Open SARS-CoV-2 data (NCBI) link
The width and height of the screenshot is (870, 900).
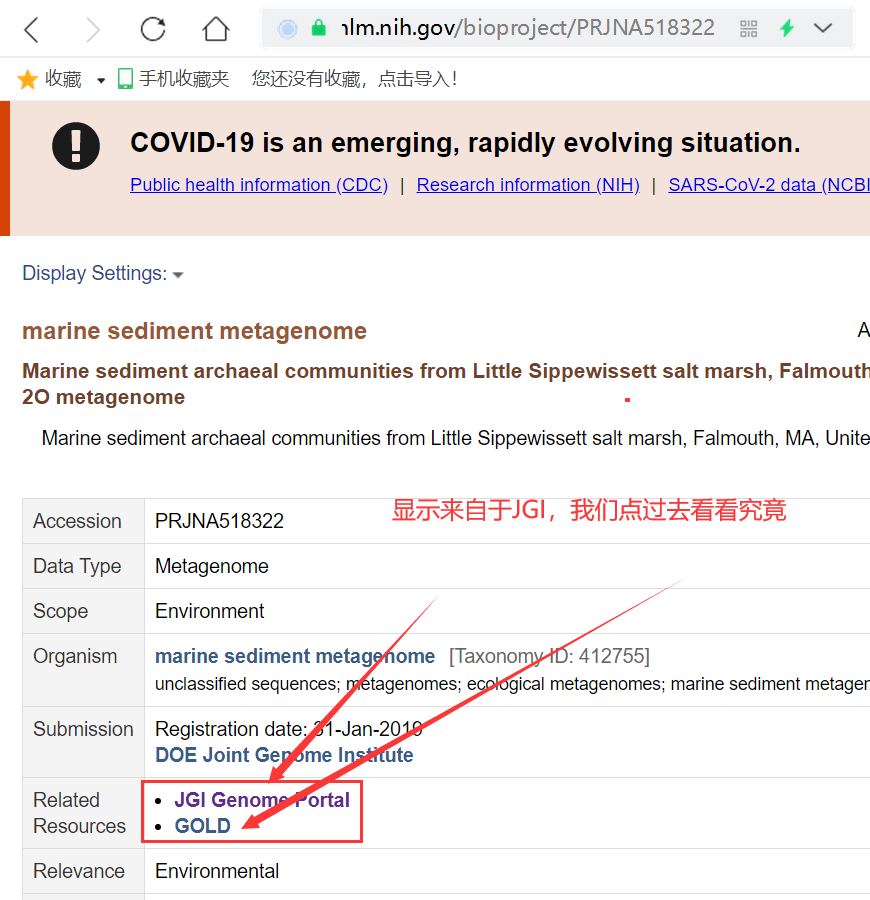tap(769, 185)
